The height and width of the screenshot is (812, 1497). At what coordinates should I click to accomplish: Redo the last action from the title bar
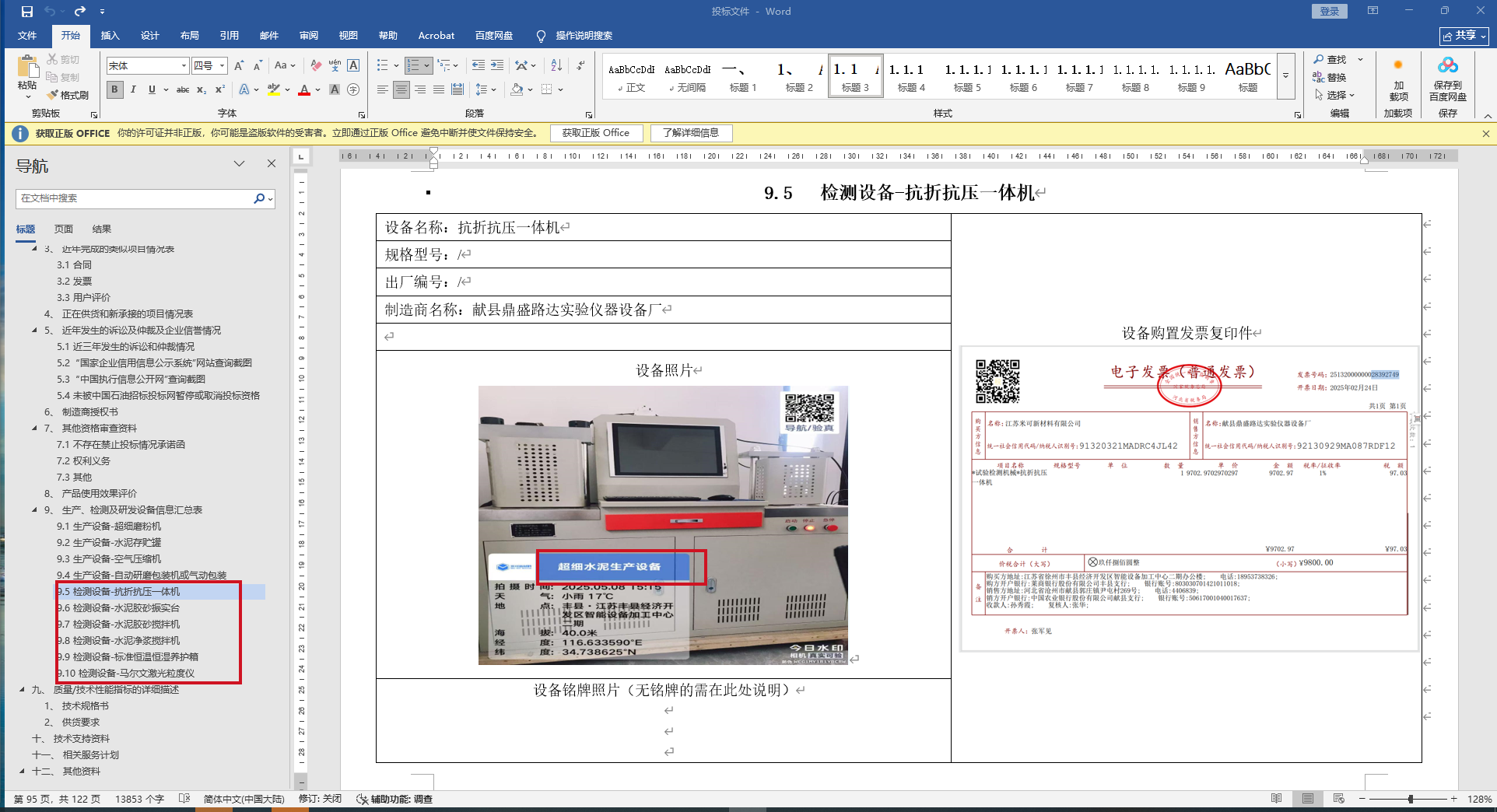point(80,12)
